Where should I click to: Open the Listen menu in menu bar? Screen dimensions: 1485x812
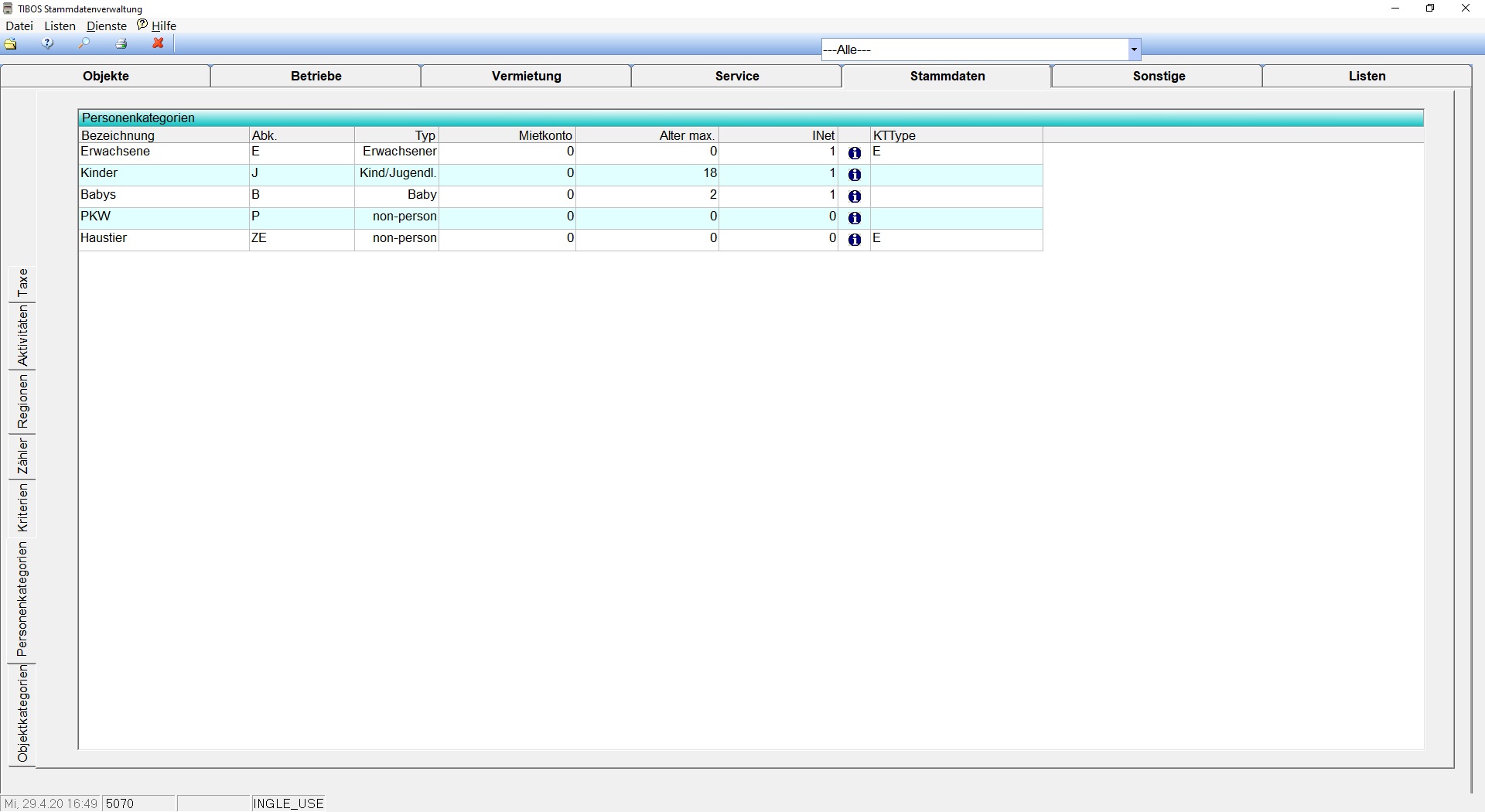(x=60, y=26)
